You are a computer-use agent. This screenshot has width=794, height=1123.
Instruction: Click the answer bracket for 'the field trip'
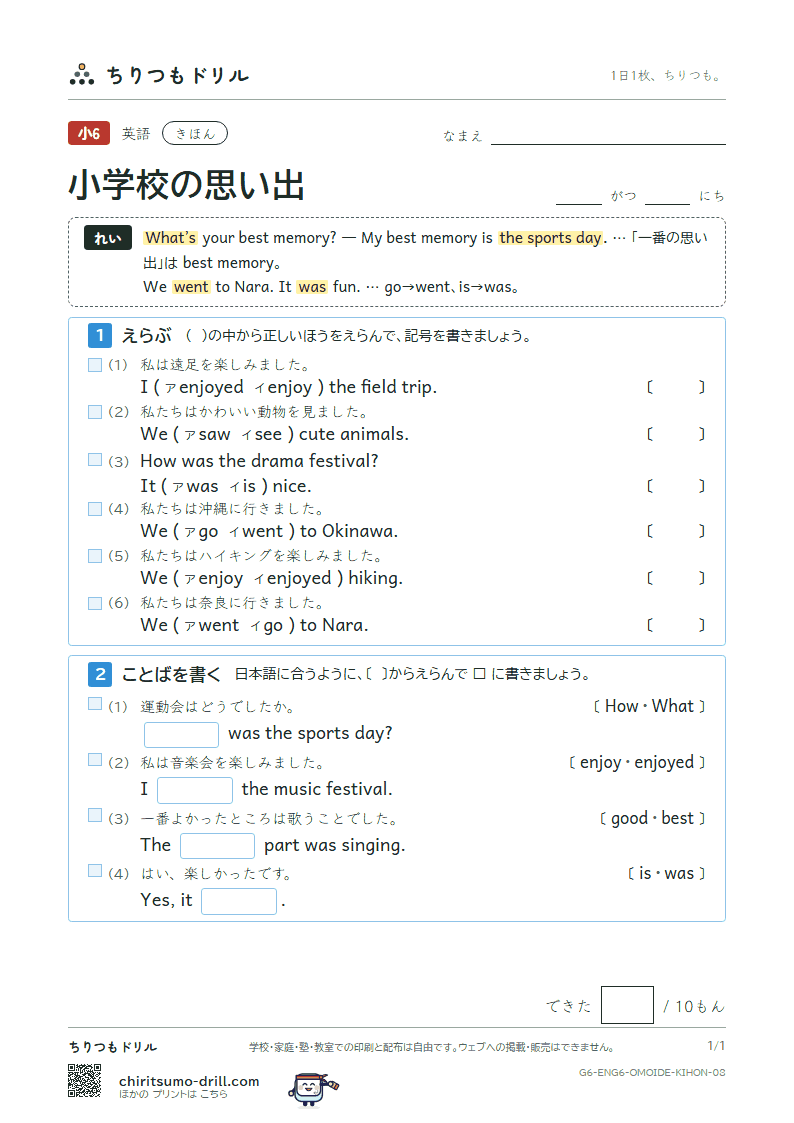(676, 387)
